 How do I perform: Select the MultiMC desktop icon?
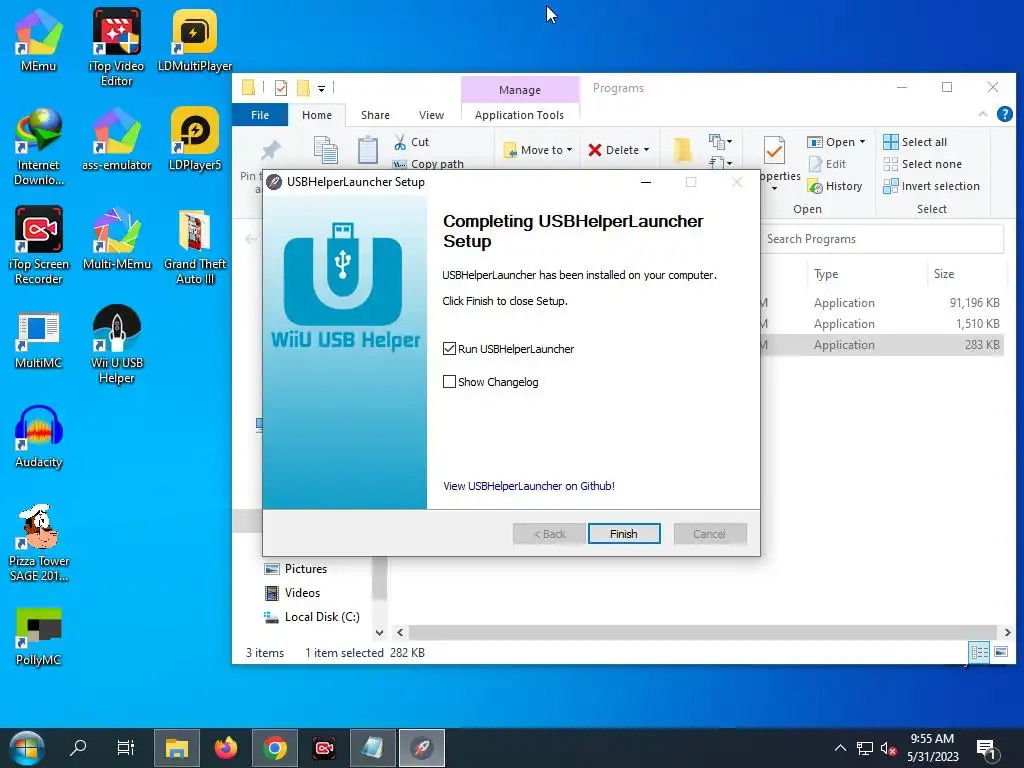(39, 340)
